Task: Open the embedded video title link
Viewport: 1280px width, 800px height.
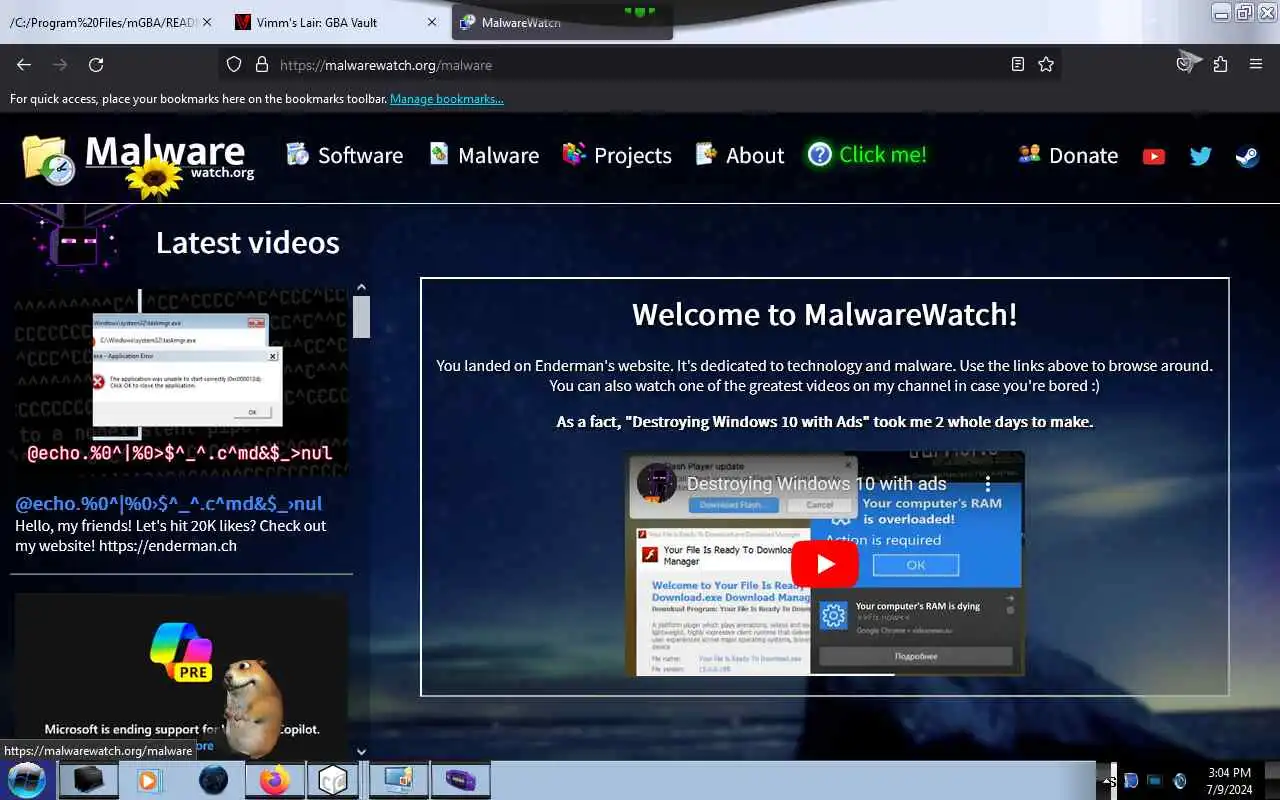Action: 816,484
